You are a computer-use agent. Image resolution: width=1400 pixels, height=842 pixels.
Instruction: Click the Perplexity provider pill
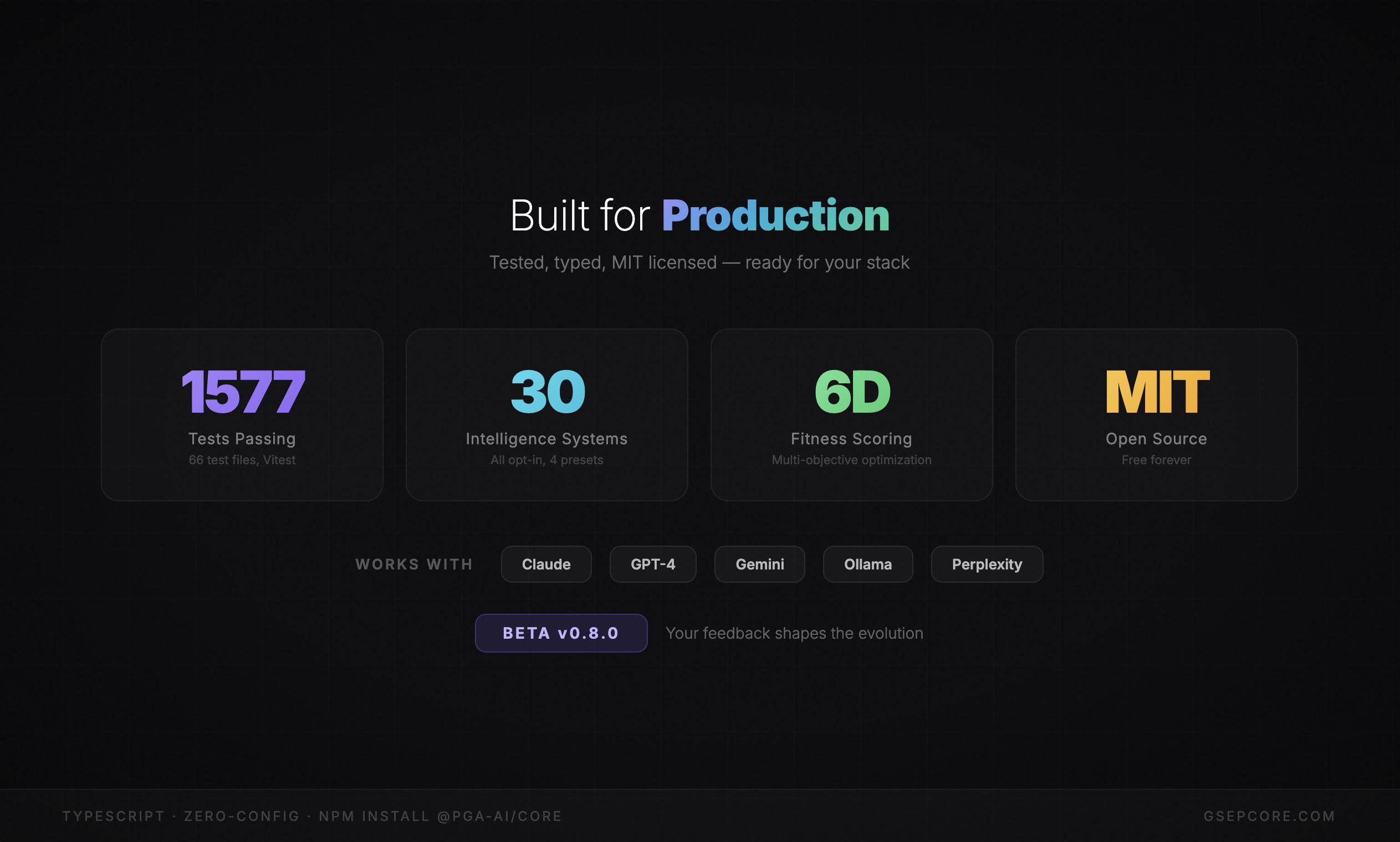pos(987,564)
